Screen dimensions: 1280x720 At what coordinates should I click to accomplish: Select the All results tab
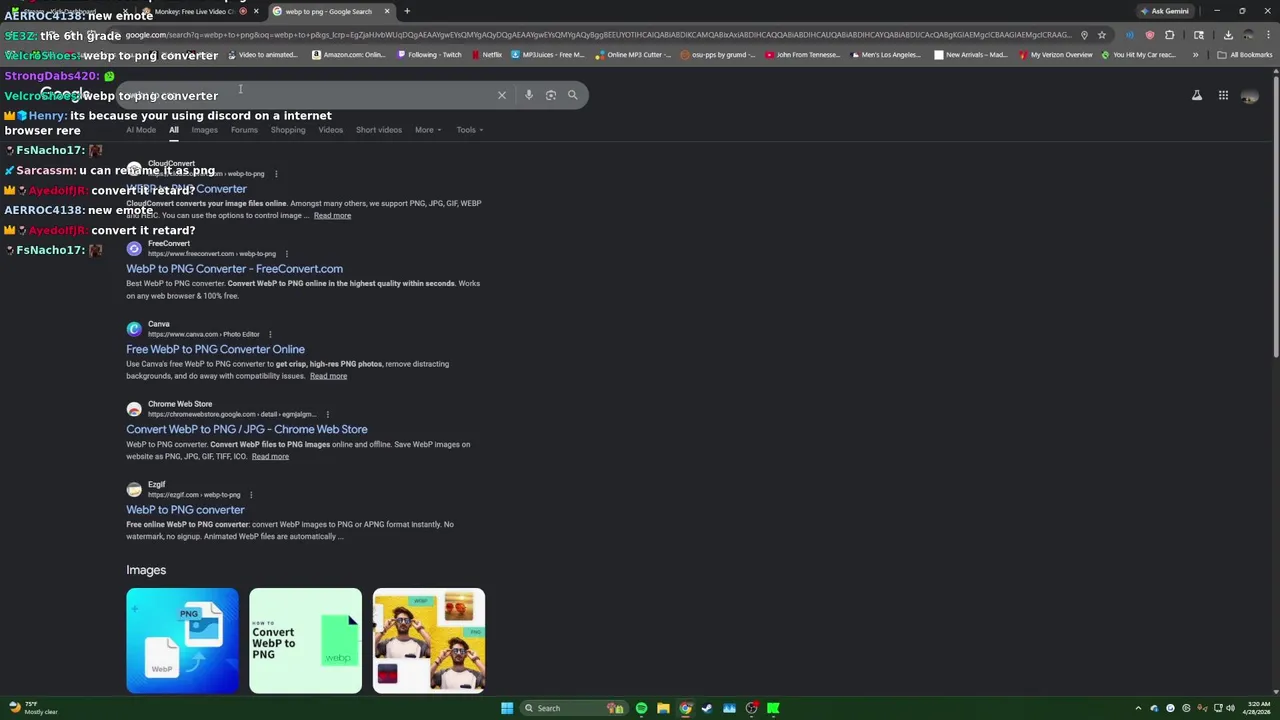click(x=174, y=130)
